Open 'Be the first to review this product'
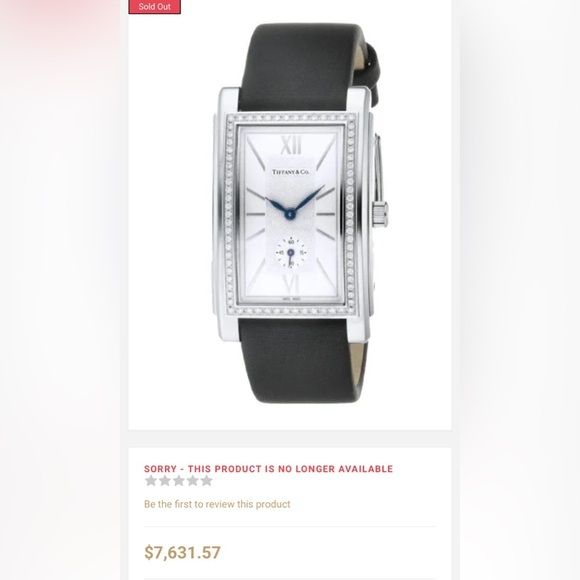Screen dimensions: 580x580 (217, 504)
